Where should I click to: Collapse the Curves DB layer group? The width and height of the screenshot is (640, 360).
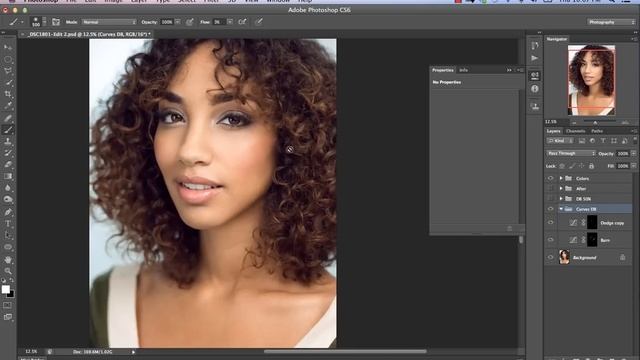tap(561, 209)
